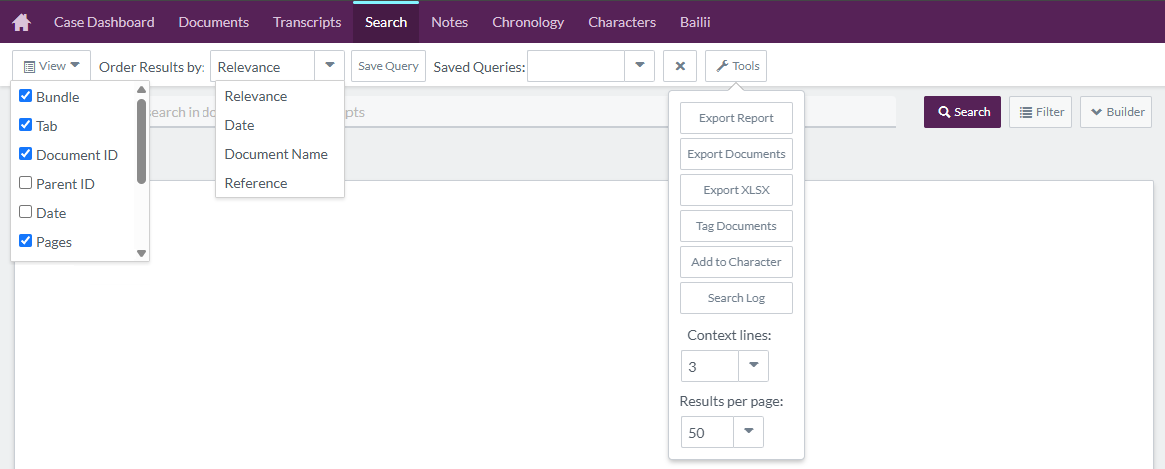Expand the Saved Queries dropdown arrow
The width and height of the screenshot is (1165, 469).
[640, 66]
